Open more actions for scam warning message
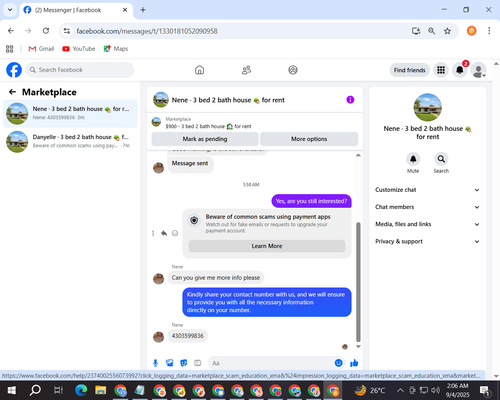Image resolution: width=500 pixels, height=400 pixels. (153, 233)
